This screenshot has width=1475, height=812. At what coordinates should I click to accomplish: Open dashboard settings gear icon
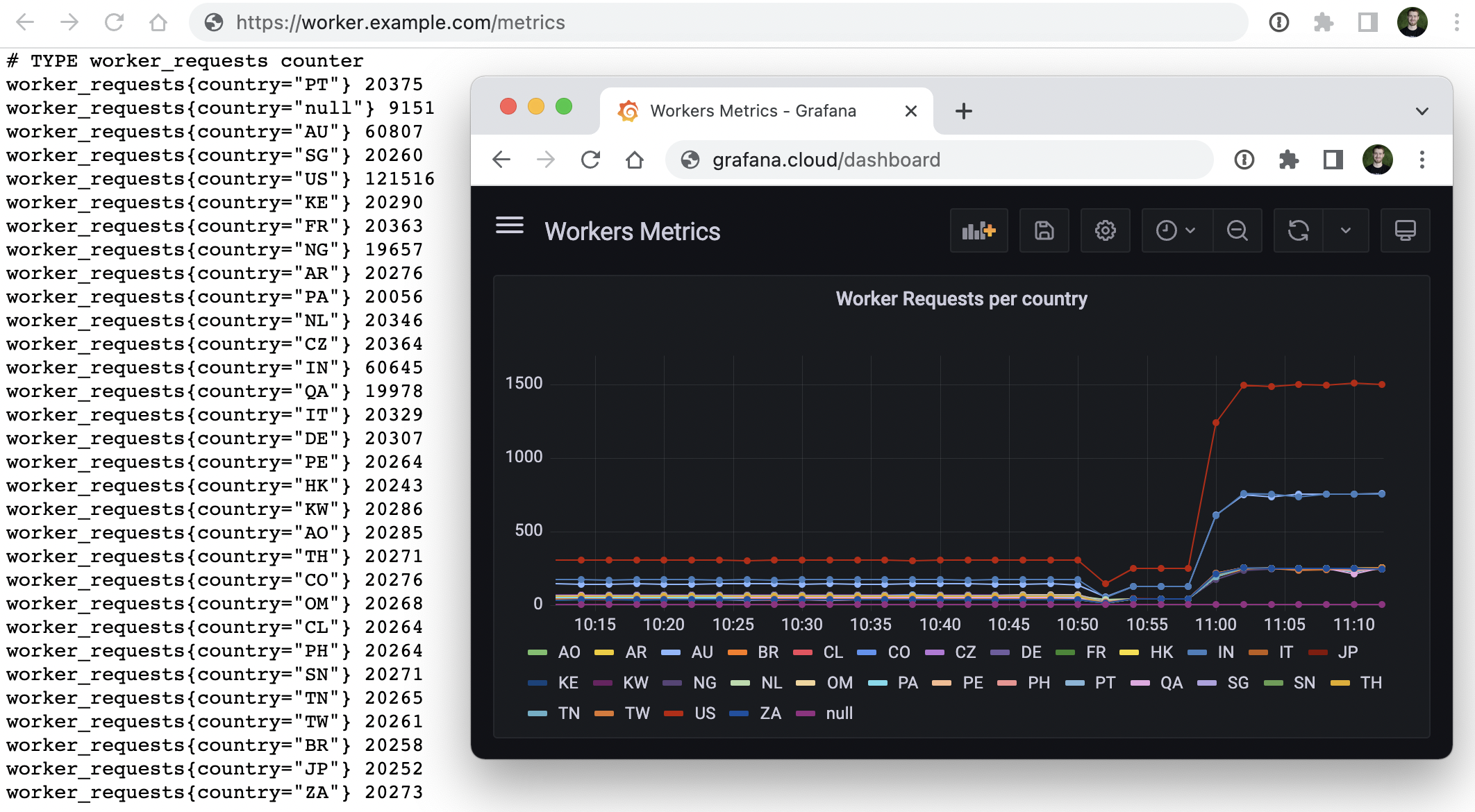(1105, 230)
